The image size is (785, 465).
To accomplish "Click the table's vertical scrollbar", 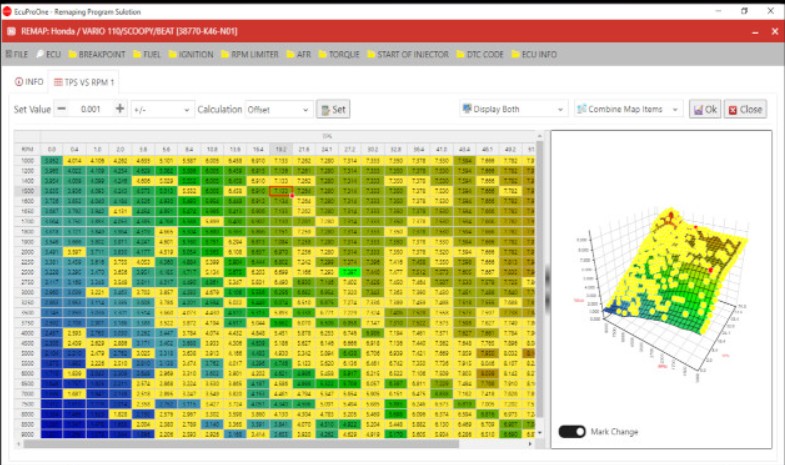I will [539, 278].
